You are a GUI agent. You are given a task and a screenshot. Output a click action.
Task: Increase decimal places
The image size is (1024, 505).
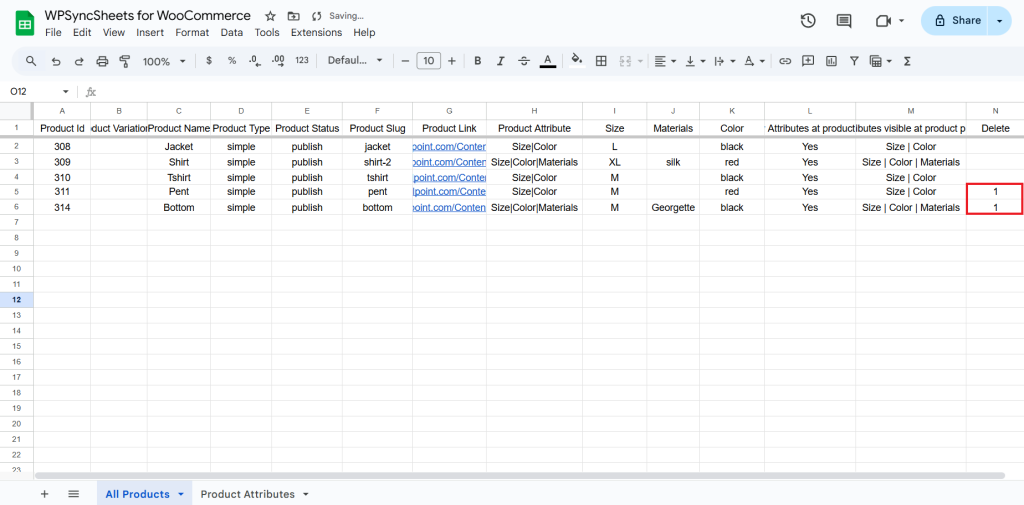(x=278, y=61)
